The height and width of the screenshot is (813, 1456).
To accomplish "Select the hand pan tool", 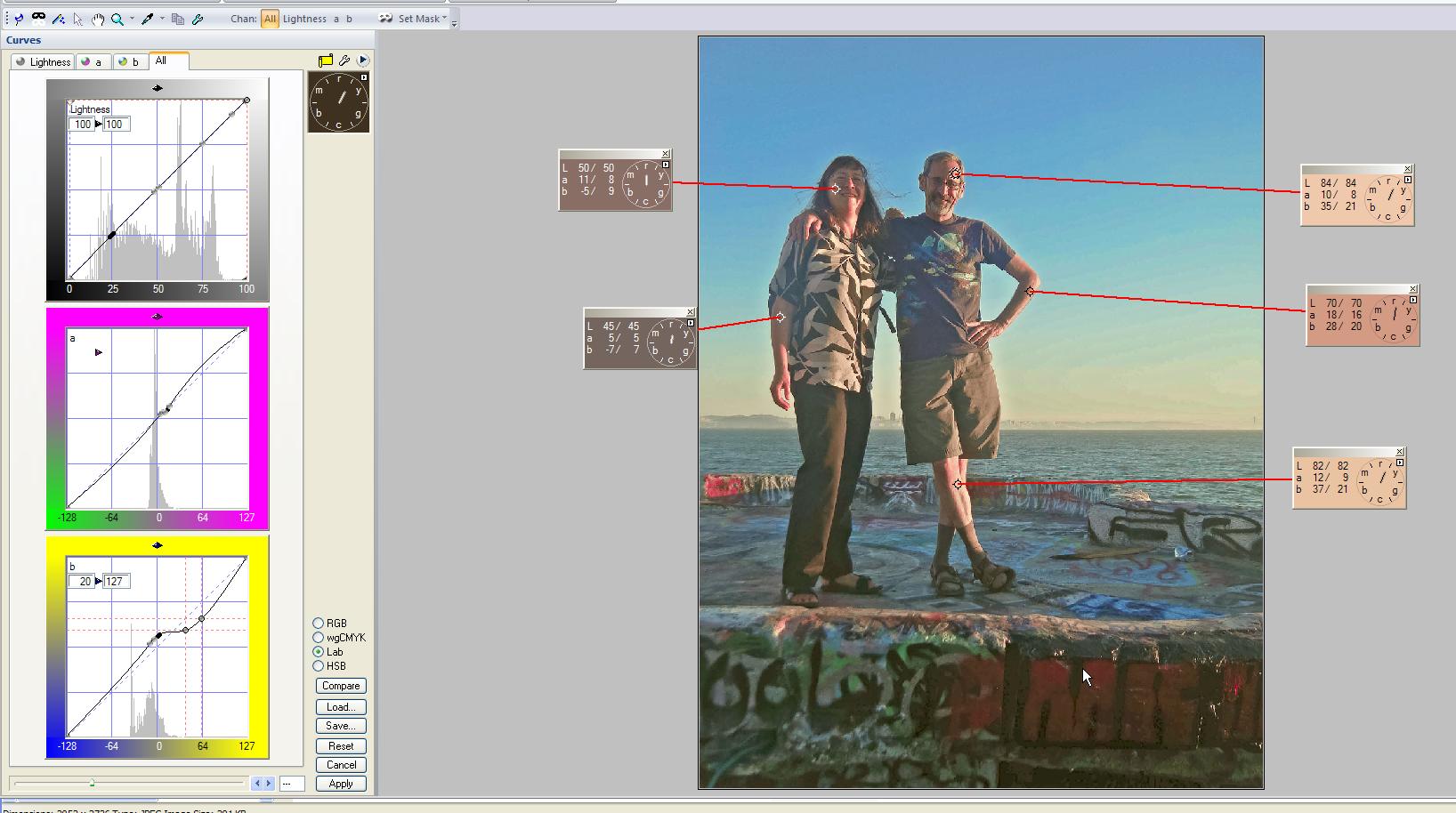I will pos(98,19).
